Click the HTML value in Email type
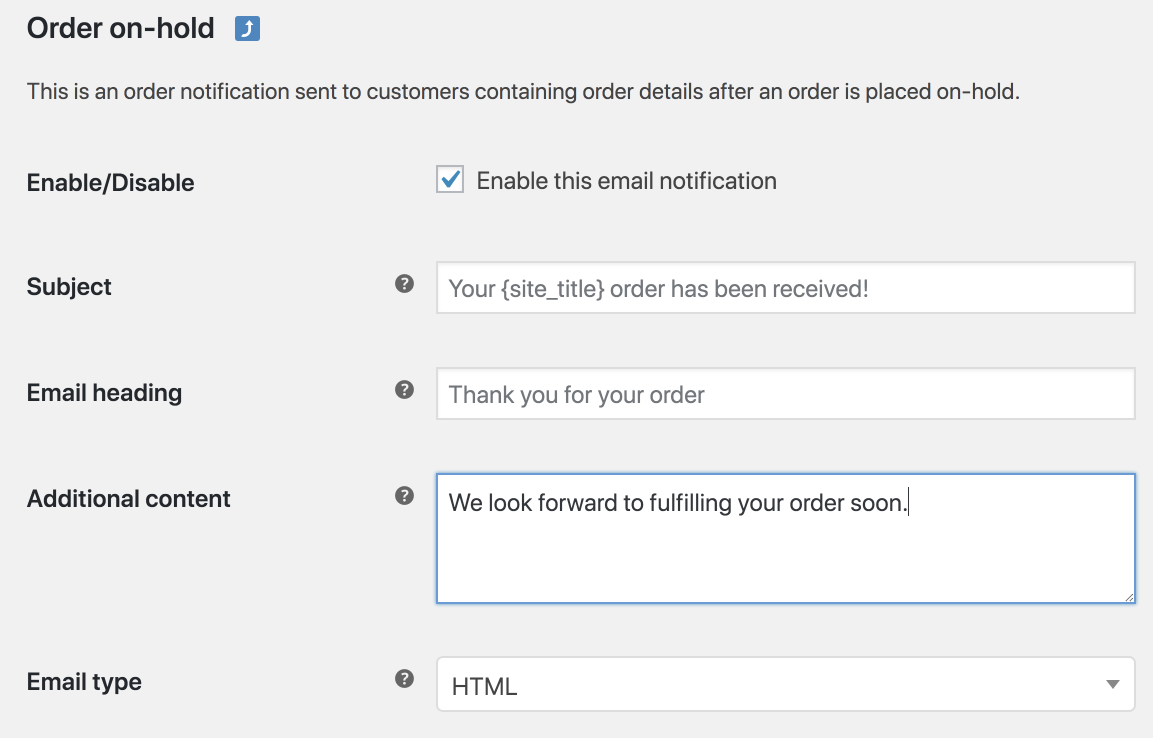Screen dimensions: 1153x738 pyautogui.click(x=485, y=686)
